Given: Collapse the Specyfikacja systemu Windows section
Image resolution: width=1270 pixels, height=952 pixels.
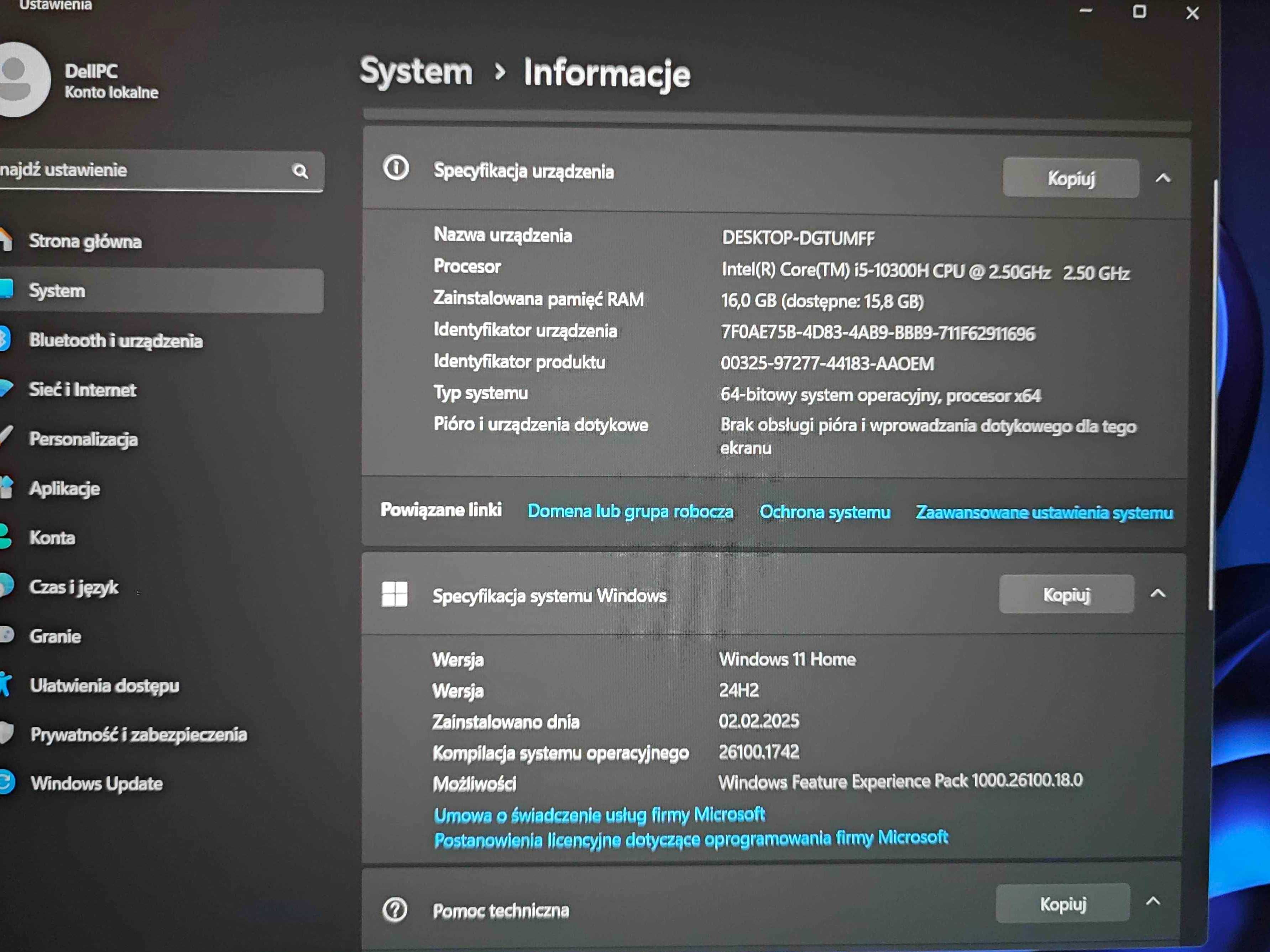Looking at the screenshot, I should coord(1158,593).
